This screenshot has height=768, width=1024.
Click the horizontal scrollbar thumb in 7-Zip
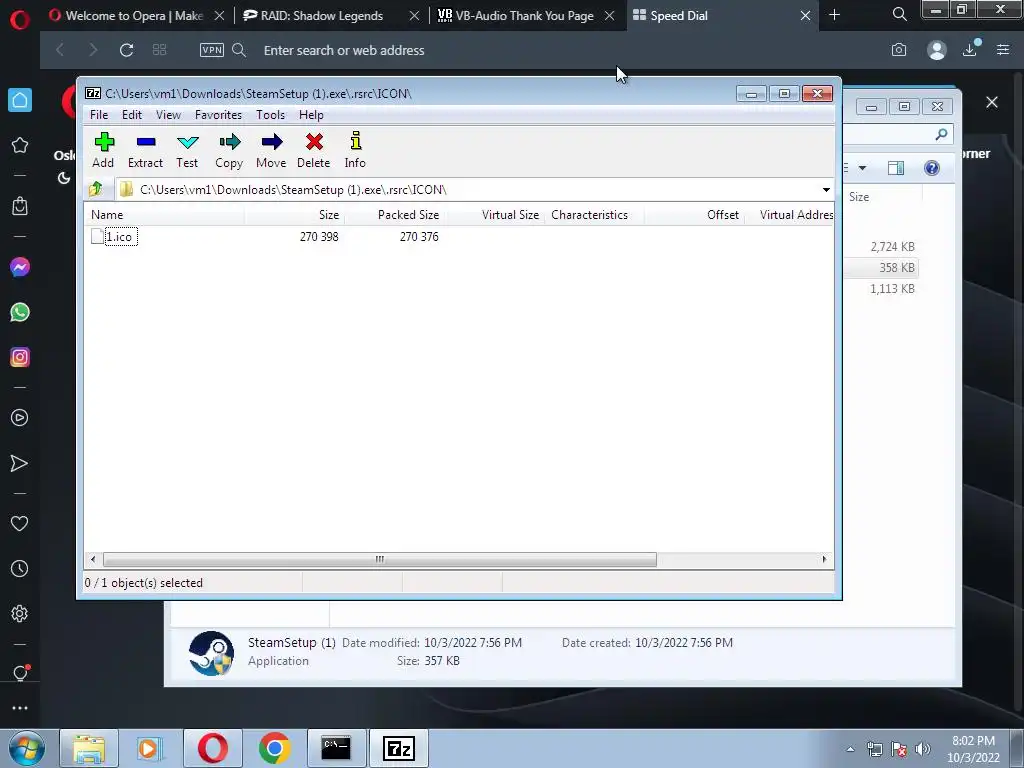379,559
